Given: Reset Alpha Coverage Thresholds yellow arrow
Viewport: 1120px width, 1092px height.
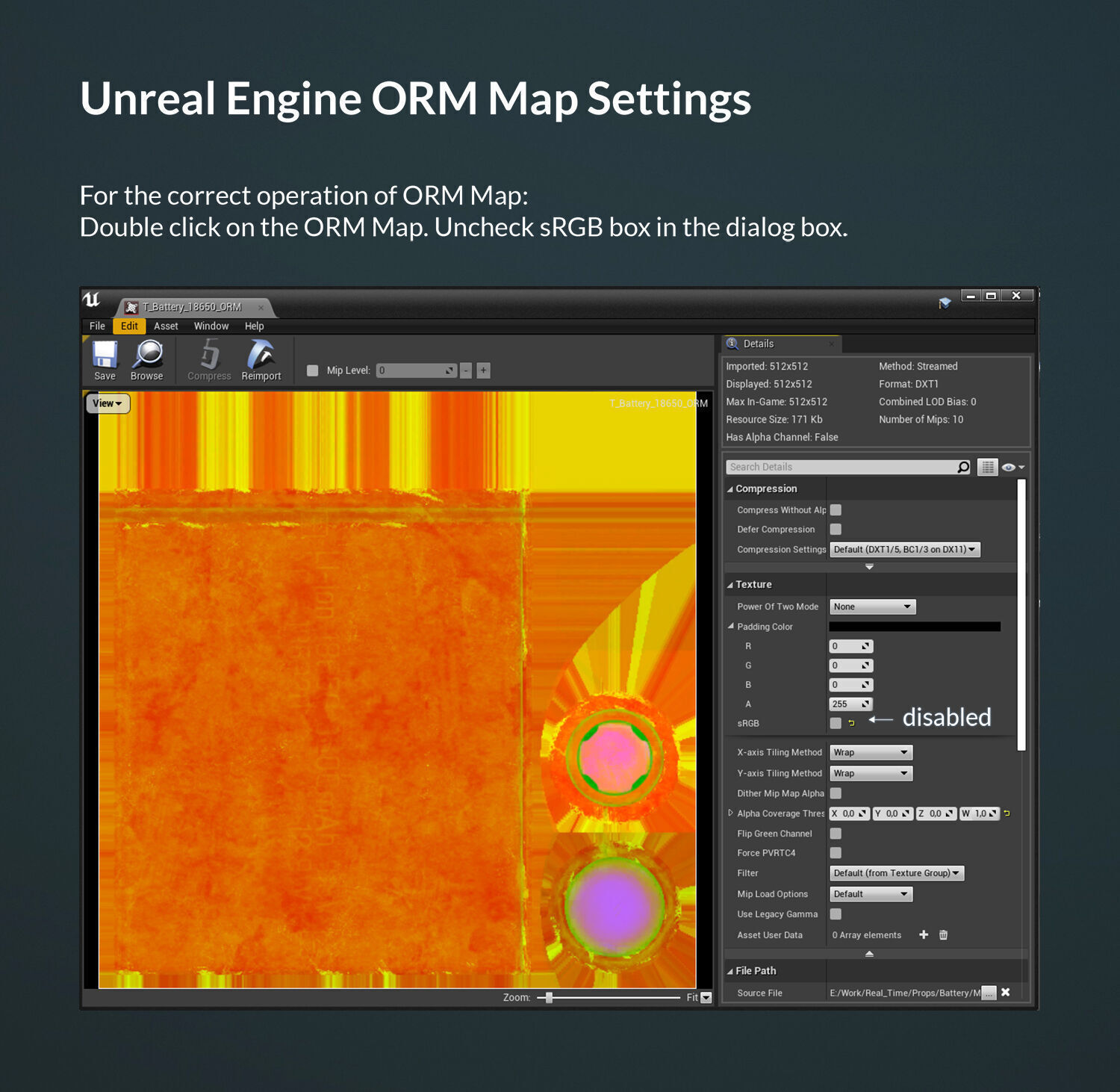Looking at the screenshot, I should point(1007,813).
